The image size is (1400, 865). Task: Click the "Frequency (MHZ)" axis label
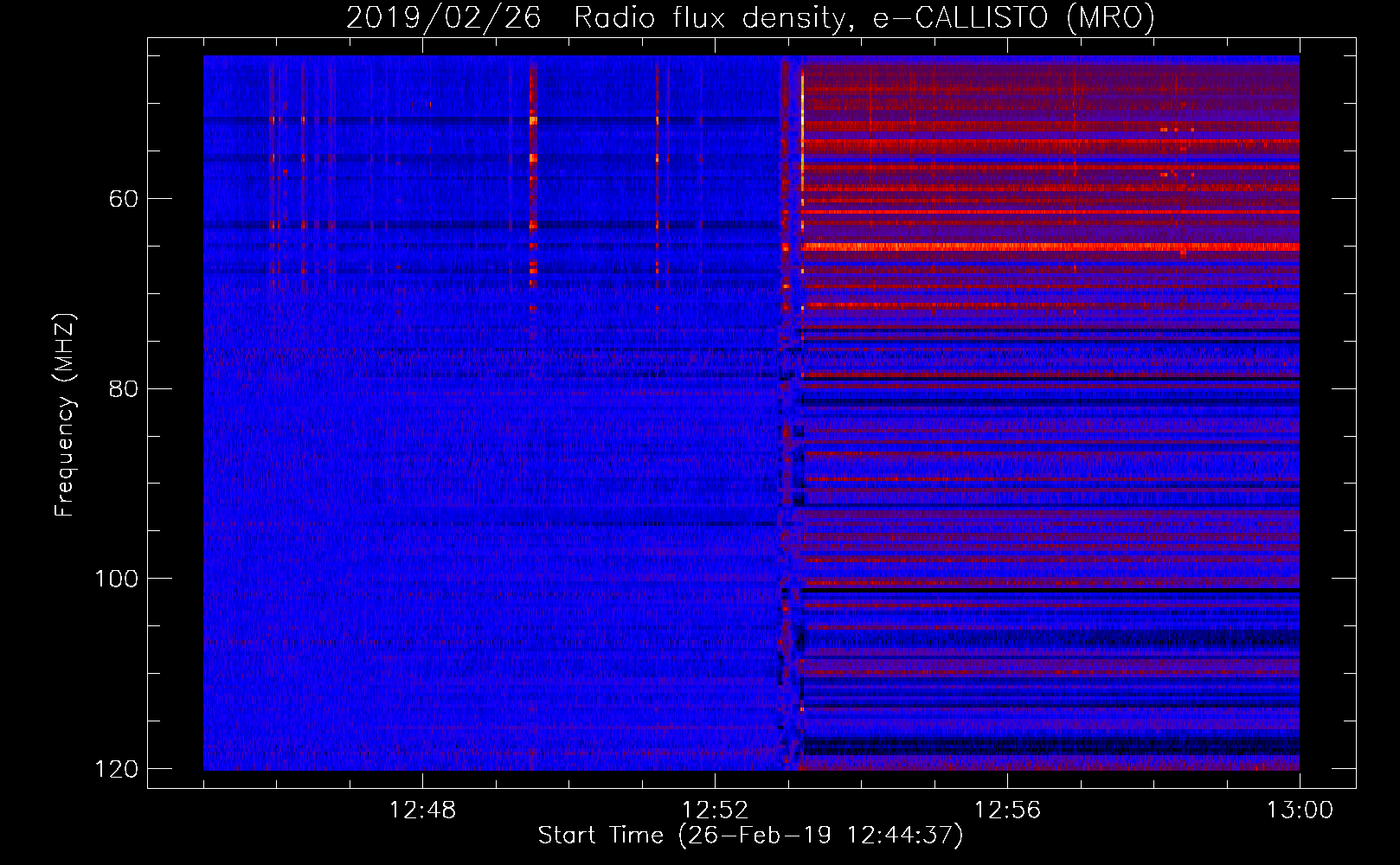pos(65,415)
